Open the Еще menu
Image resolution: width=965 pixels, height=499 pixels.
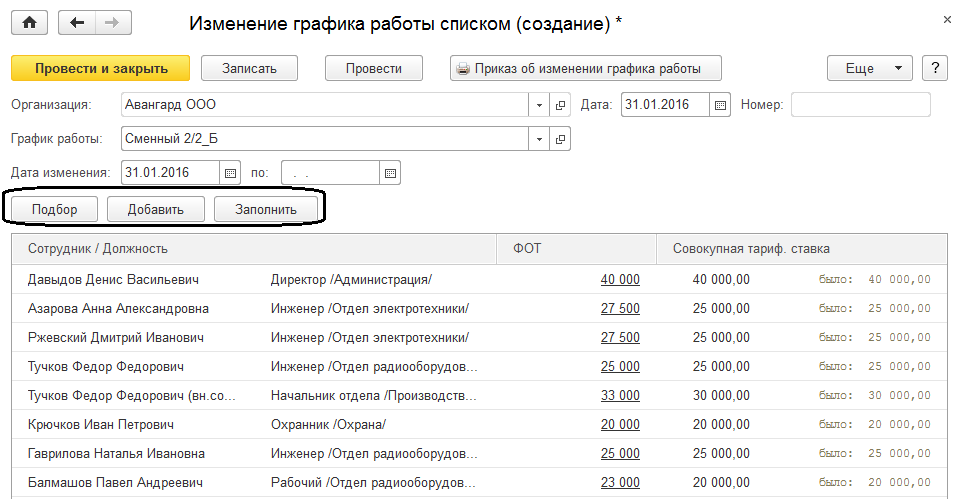870,68
